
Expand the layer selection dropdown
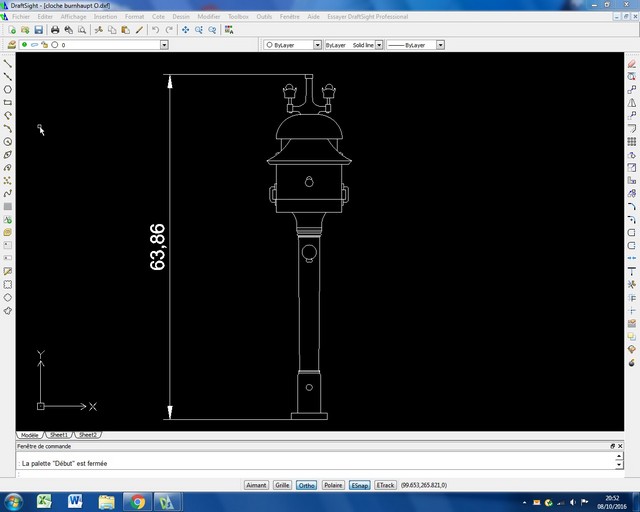pyautogui.click(x=164, y=45)
